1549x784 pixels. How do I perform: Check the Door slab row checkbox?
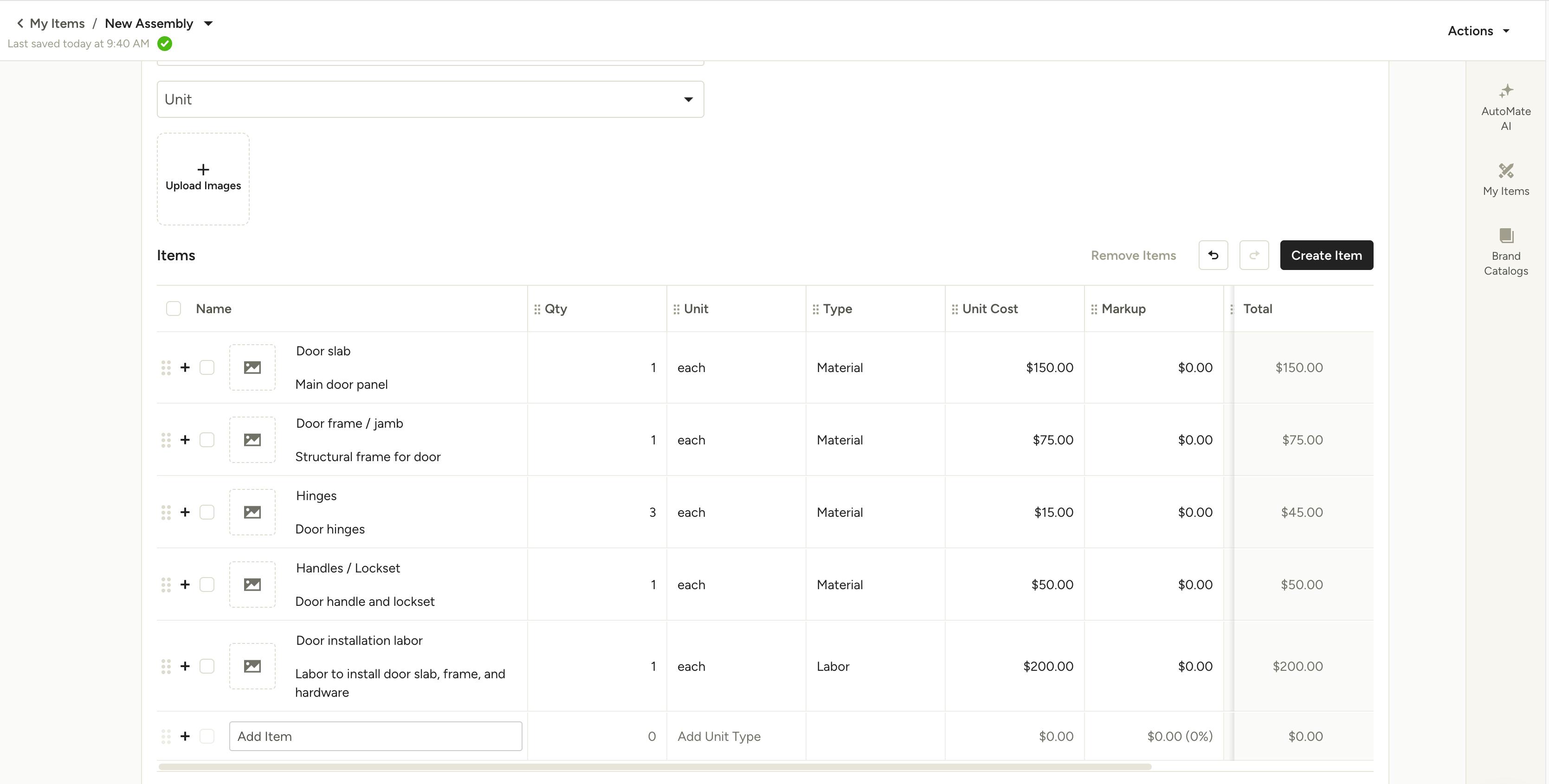point(207,367)
